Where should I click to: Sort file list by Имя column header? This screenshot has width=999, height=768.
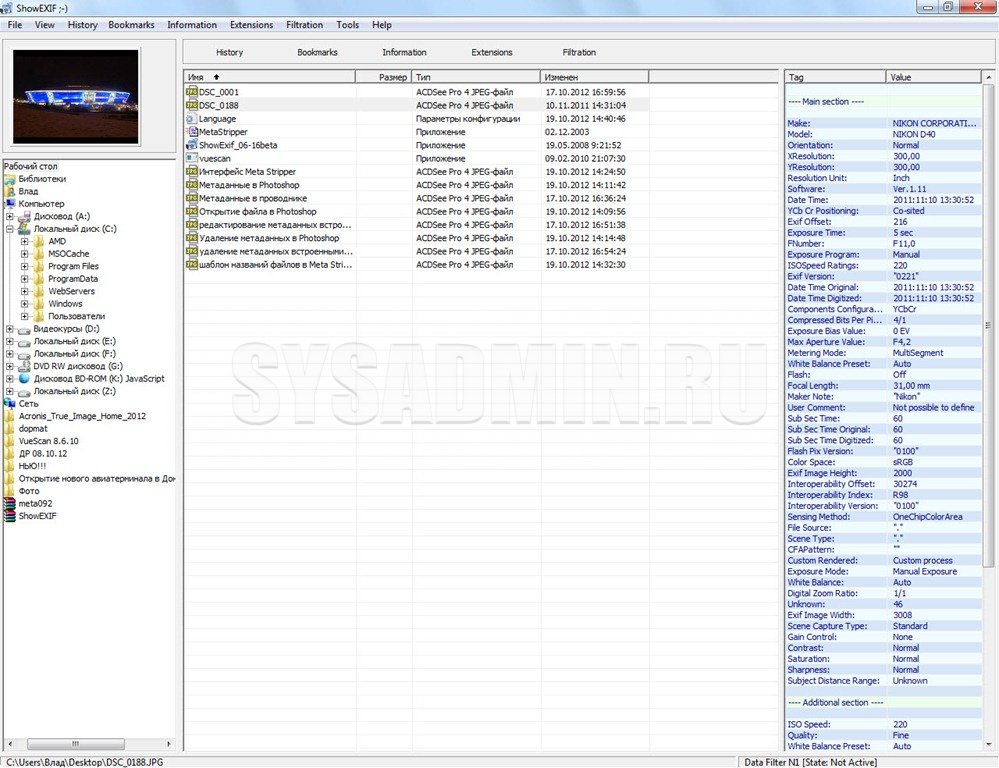tap(269, 77)
